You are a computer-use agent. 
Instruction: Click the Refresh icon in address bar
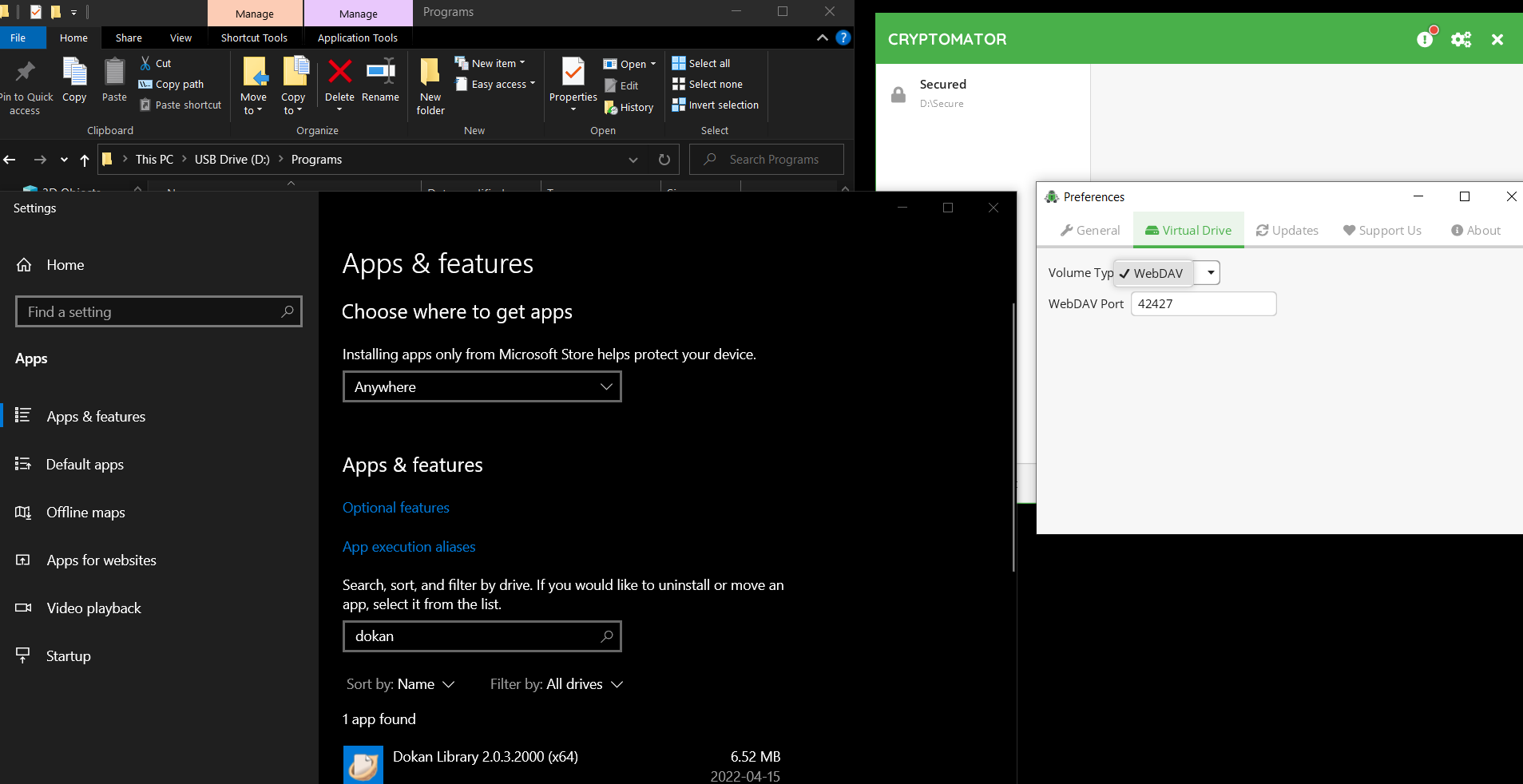tap(664, 160)
